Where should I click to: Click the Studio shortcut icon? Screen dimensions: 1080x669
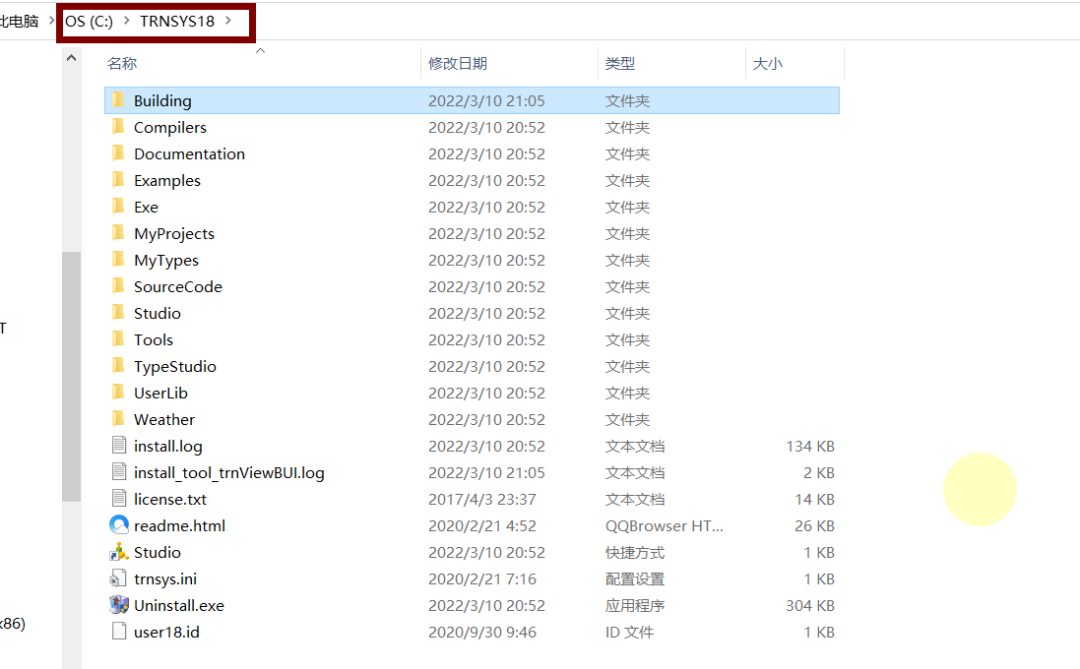pos(118,552)
